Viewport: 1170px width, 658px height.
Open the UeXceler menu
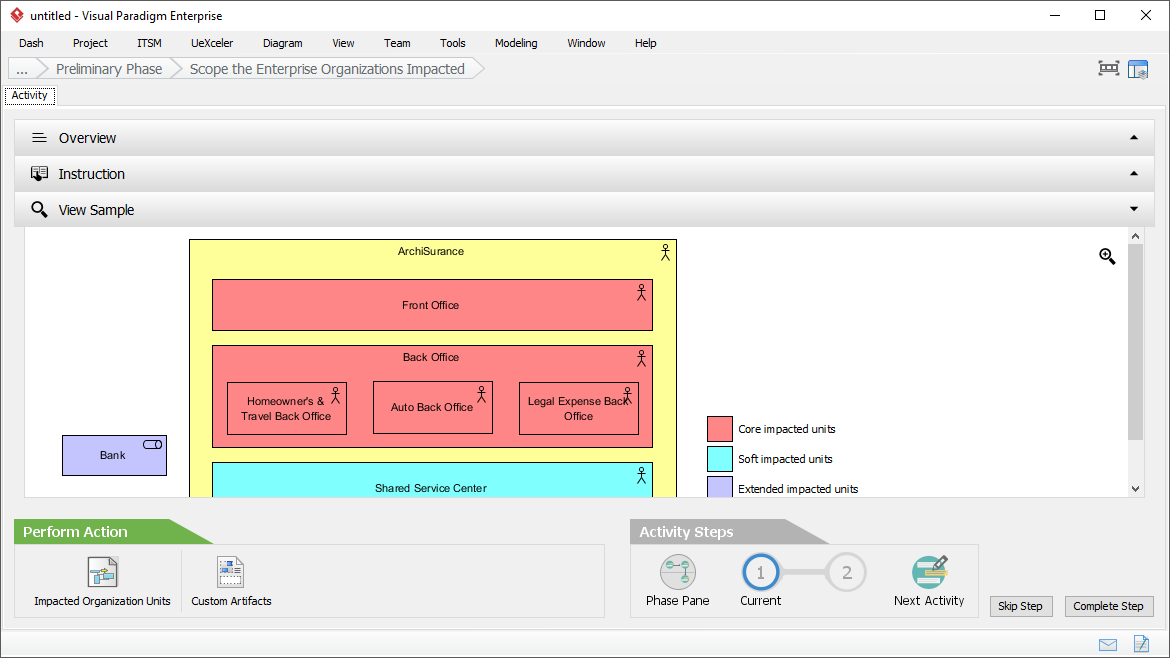212,43
